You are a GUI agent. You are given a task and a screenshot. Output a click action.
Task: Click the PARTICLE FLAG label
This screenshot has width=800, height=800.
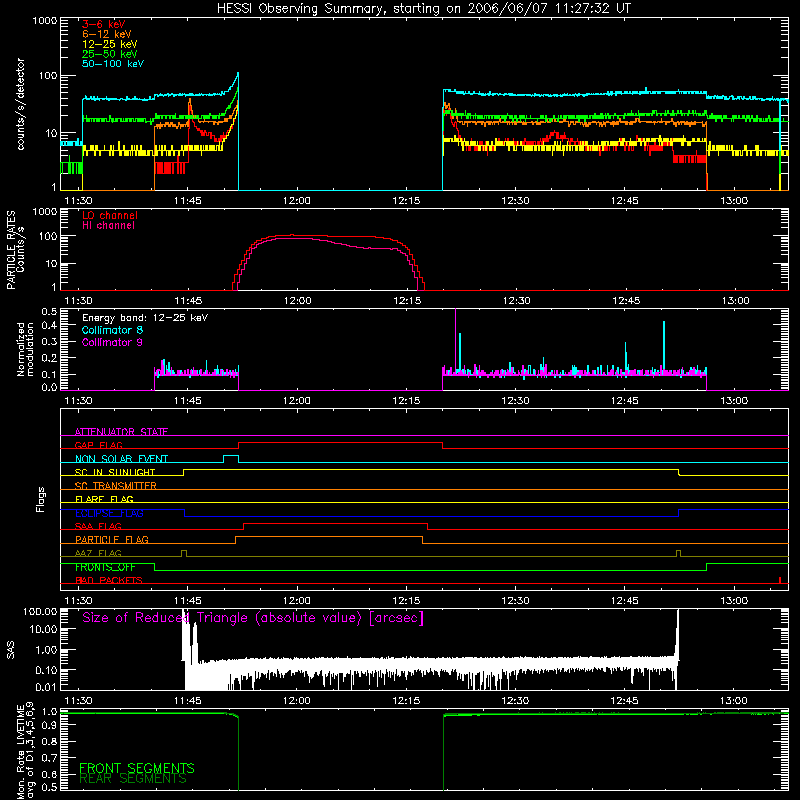pyautogui.click(x=112, y=540)
